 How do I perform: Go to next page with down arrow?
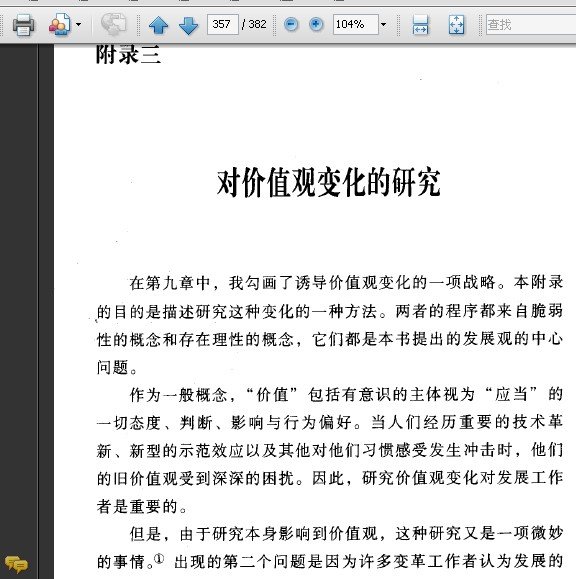click(x=188, y=25)
